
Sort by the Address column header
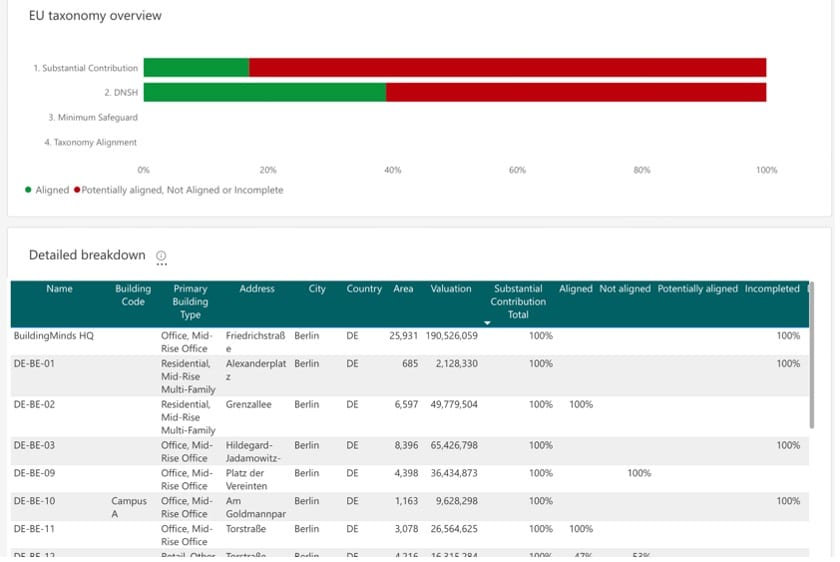[x=257, y=289]
